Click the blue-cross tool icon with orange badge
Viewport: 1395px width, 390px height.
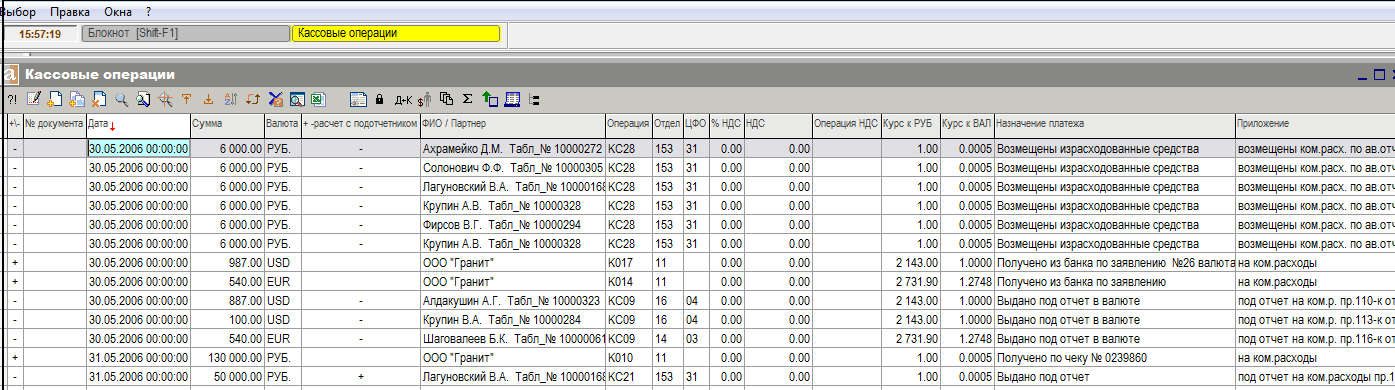pyautogui.click(x=275, y=99)
